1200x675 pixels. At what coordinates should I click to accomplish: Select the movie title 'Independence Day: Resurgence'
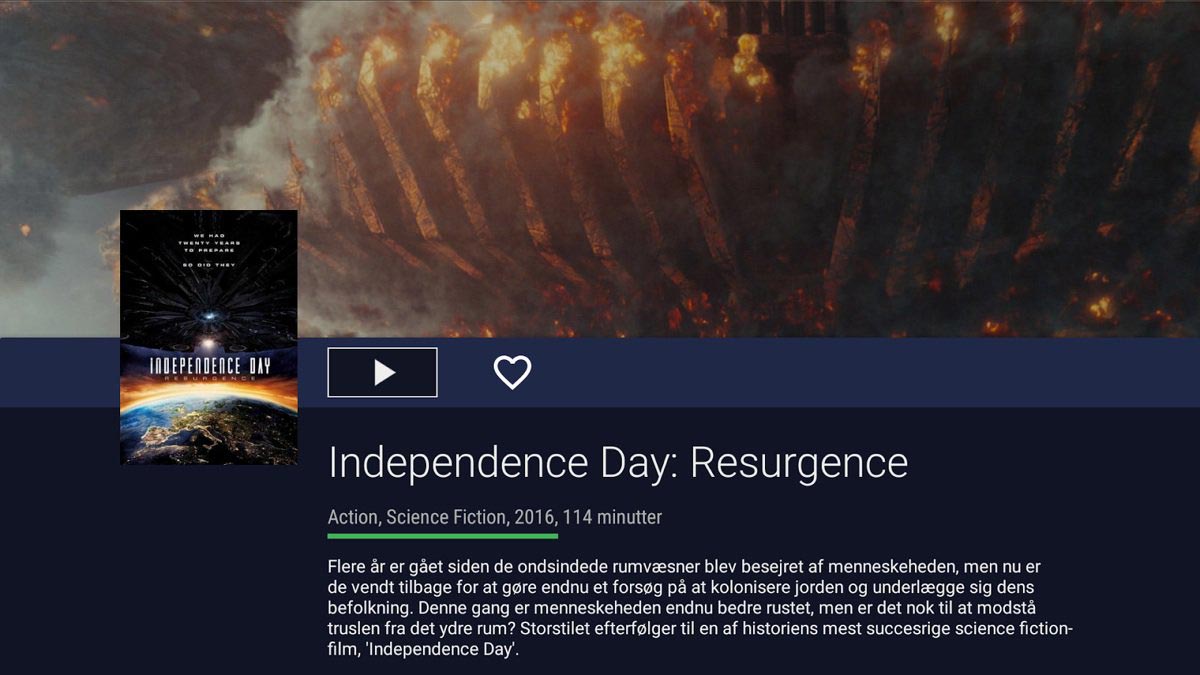618,463
